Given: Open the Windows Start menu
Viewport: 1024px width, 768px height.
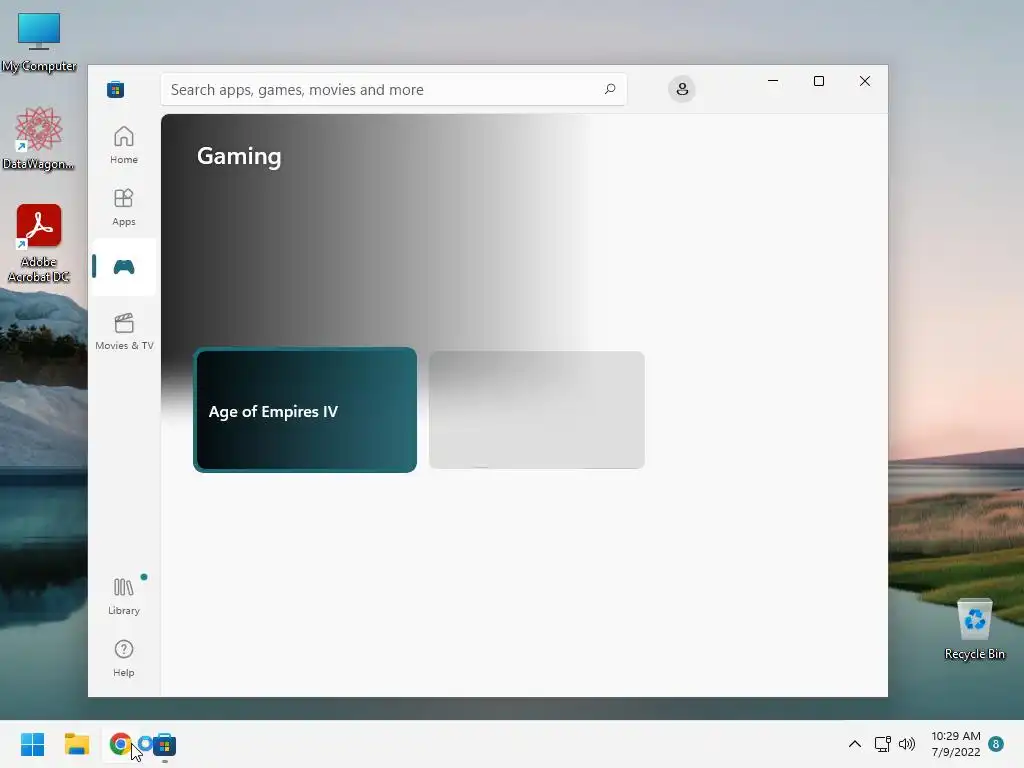Looking at the screenshot, I should 33,744.
